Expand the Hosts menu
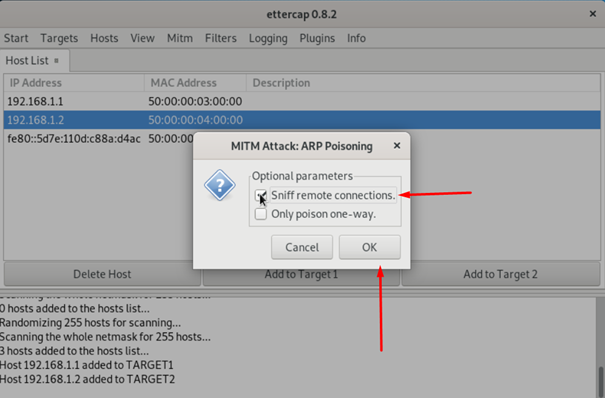605x398 pixels. point(104,38)
